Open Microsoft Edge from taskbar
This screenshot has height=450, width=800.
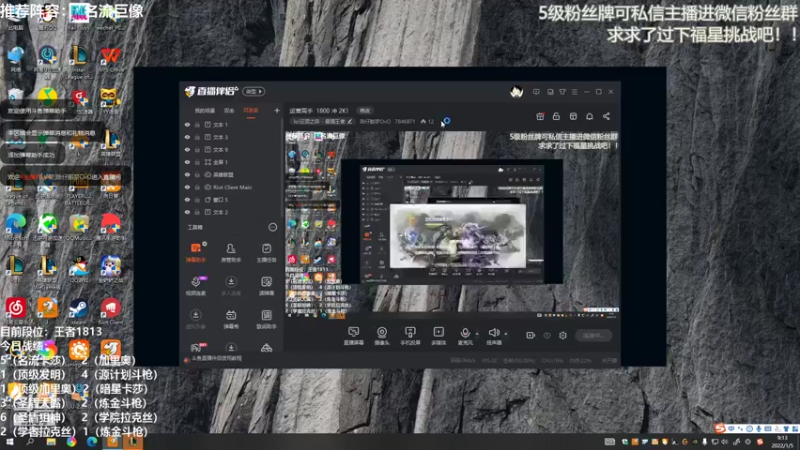tap(92, 442)
